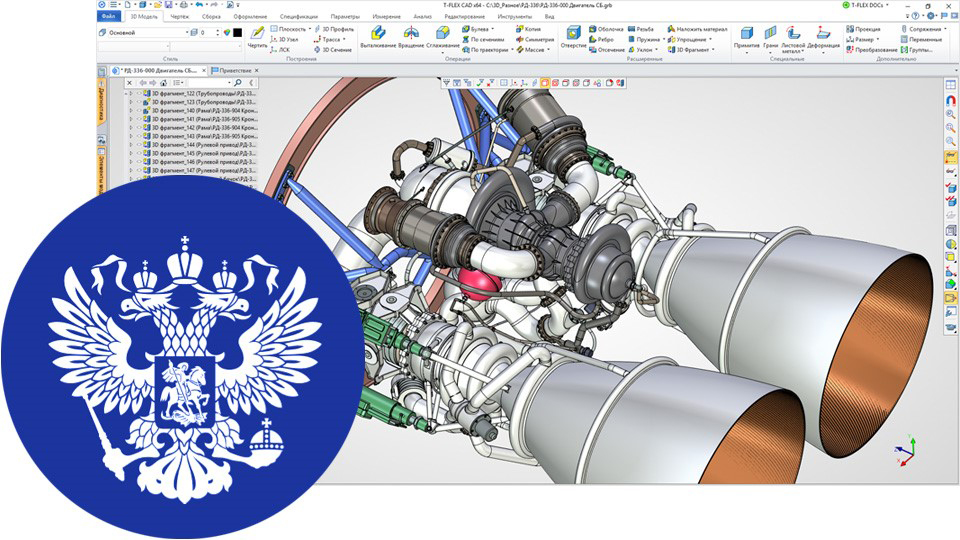This screenshot has width=960, height=540.
Task: Open the Отверстие hole tool
Action: pos(573,37)
